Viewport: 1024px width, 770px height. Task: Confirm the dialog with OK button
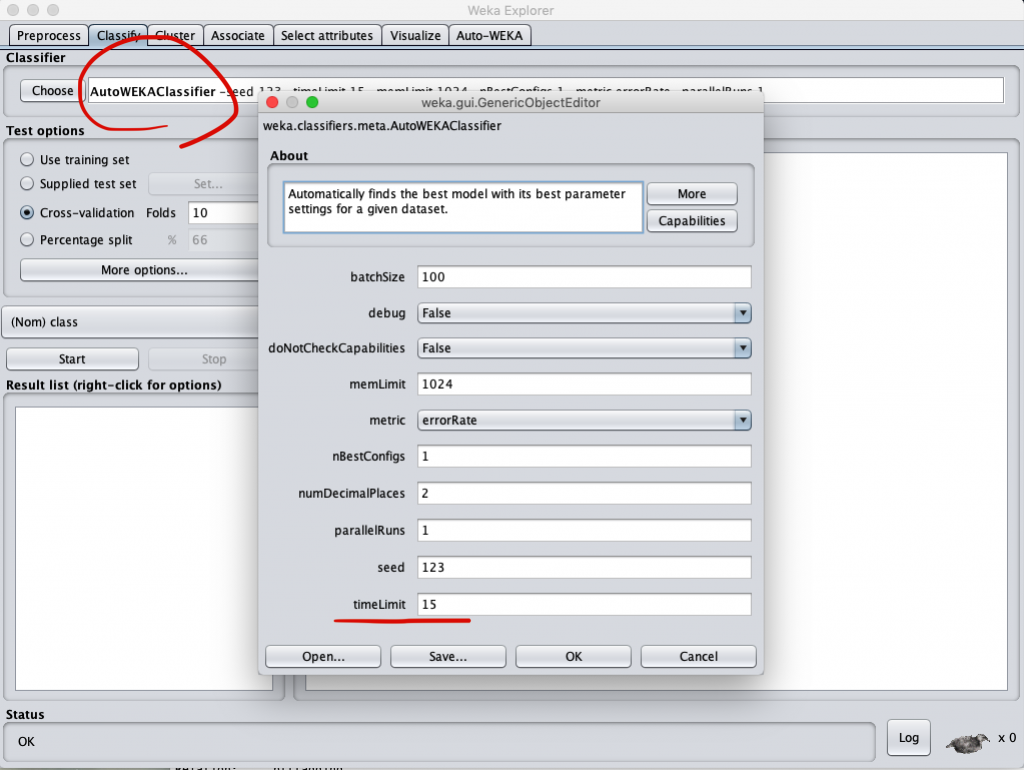[573, 656]
